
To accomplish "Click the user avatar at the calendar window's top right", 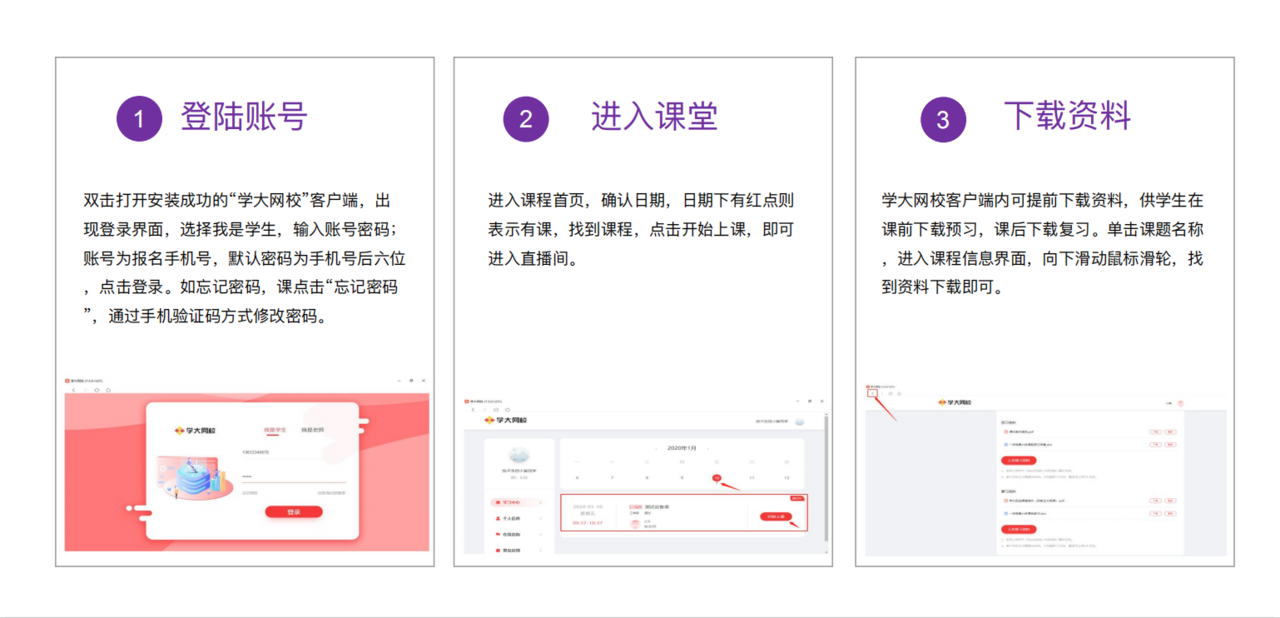I will point(799,422).
